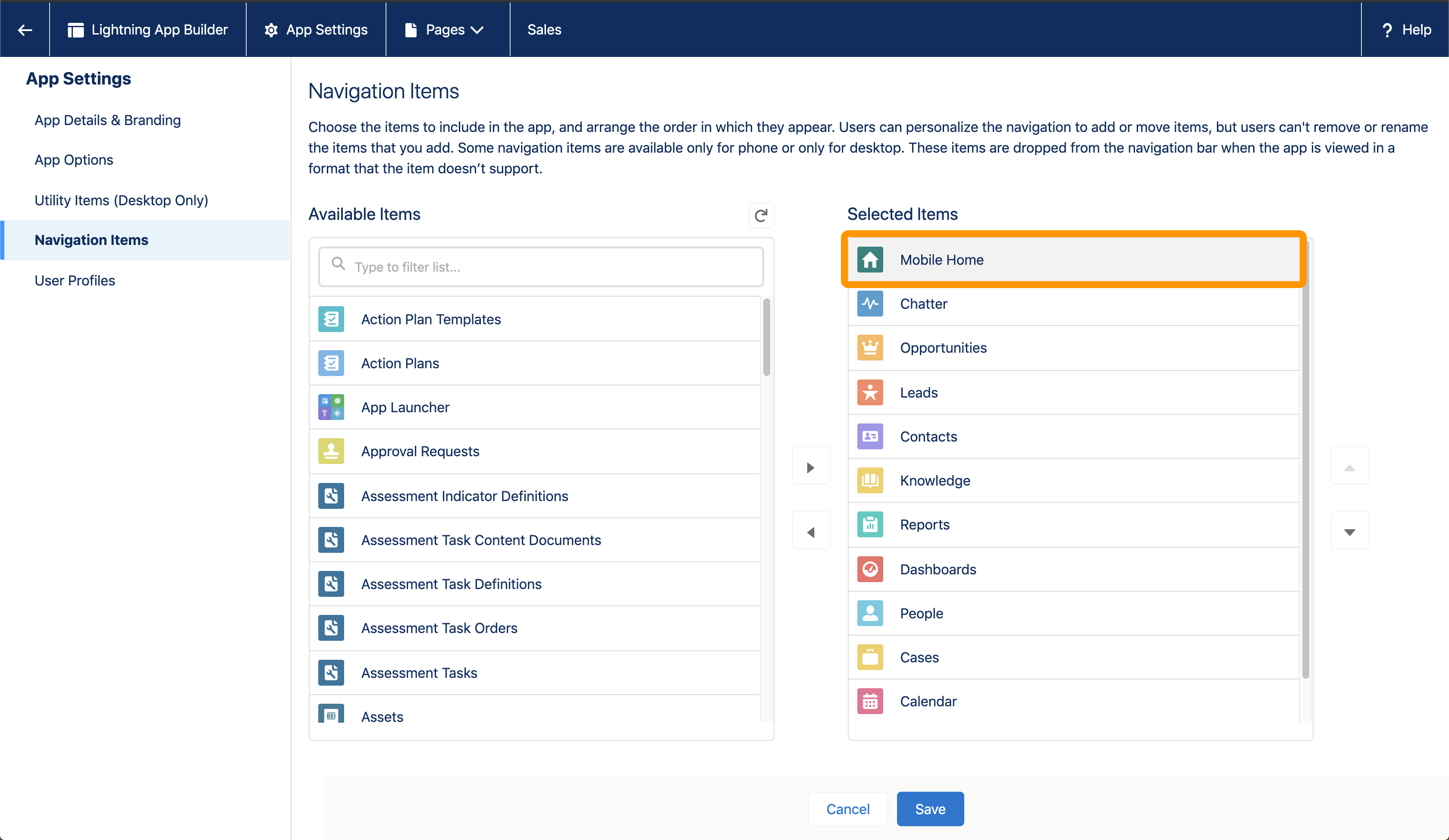The height and width of the screenshot is (840, 1449).
Task: Click the refresh Available Items icon
Action: tap(761, 216)
